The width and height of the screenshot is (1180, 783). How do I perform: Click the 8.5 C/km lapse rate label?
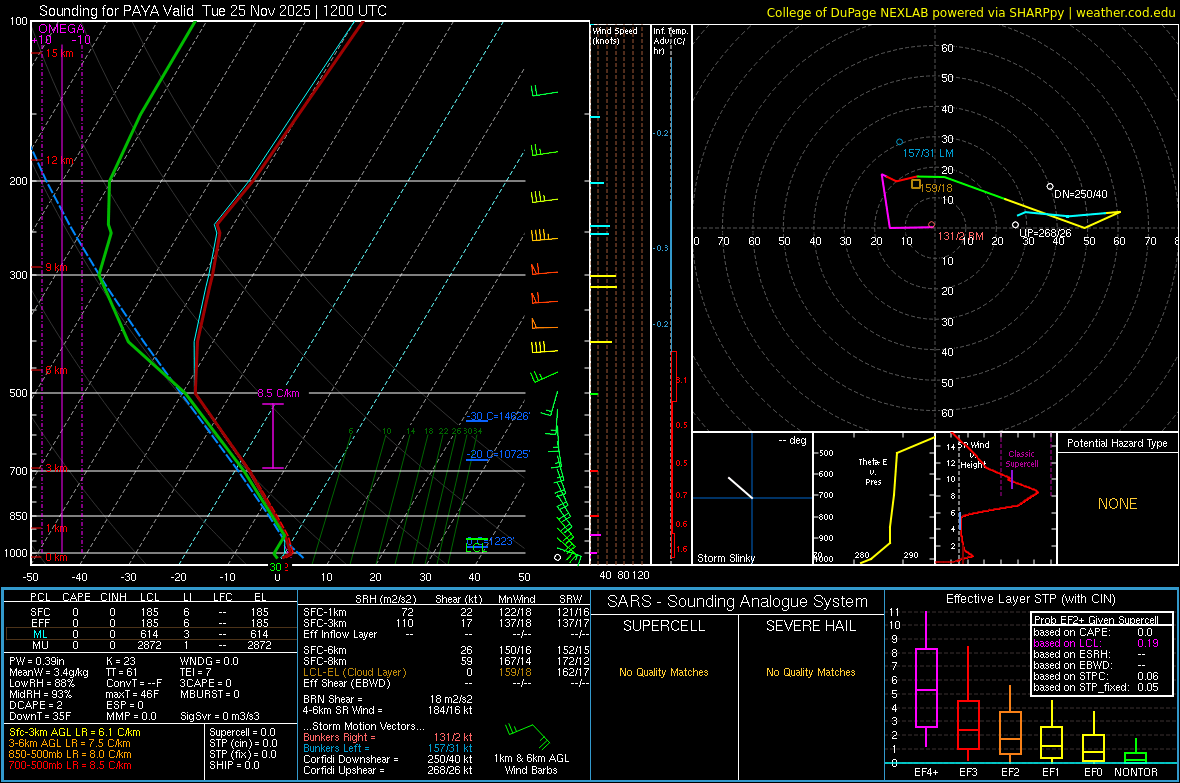[x=278, y=393]
